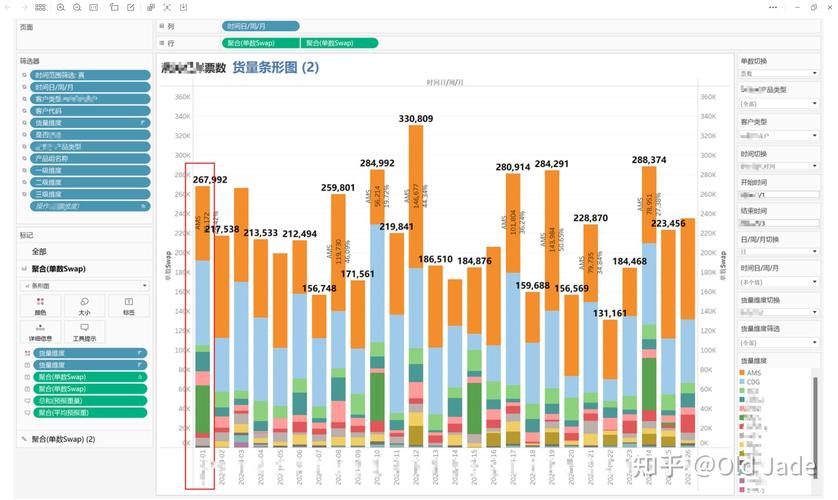Image resolution: width=838 pixels, height=500 pixels.
Task: Click the AMS orange legend swatch
Action: (x=742, y=373)
